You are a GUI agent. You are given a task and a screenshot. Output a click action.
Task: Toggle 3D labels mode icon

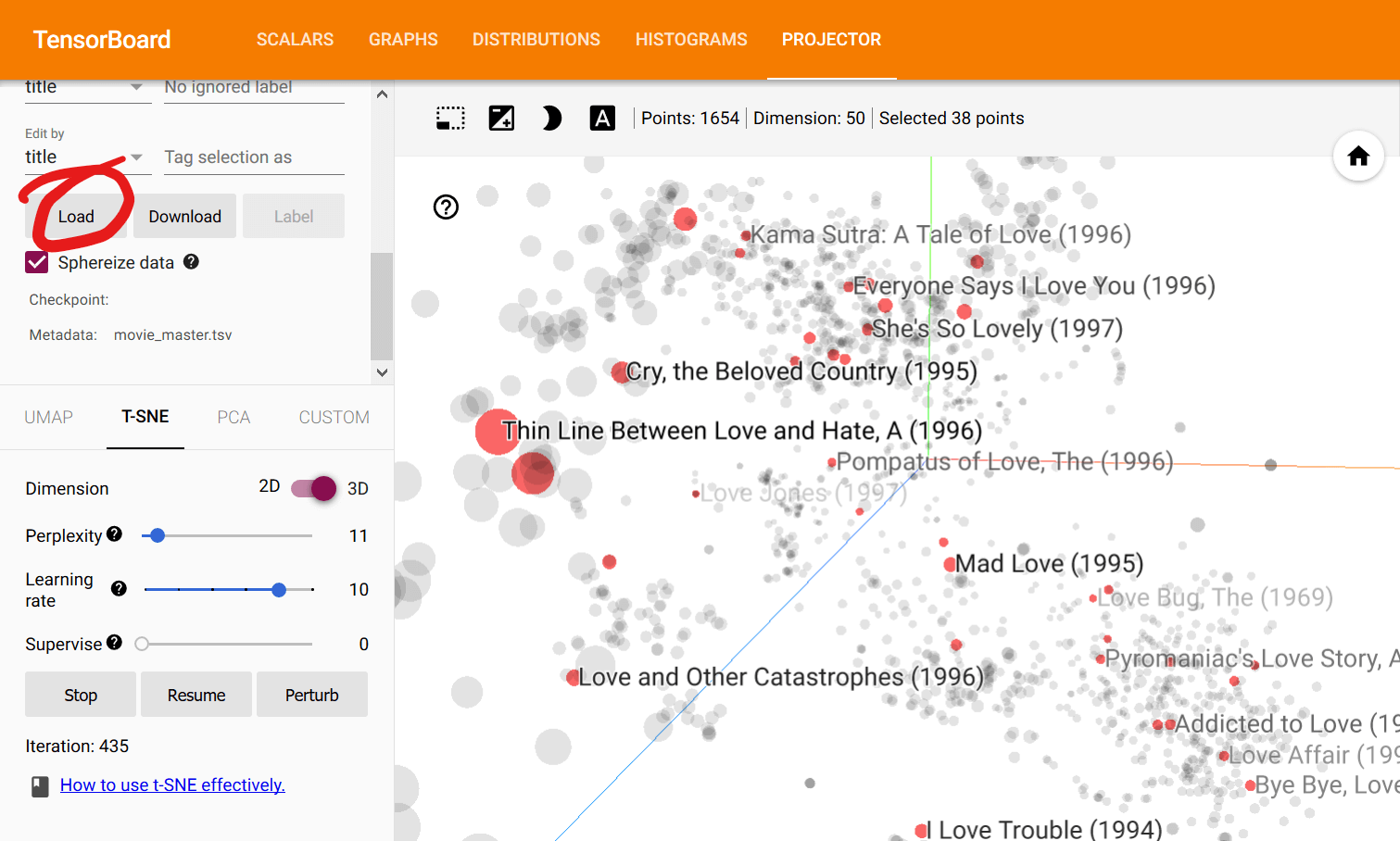tap(602, 119)
